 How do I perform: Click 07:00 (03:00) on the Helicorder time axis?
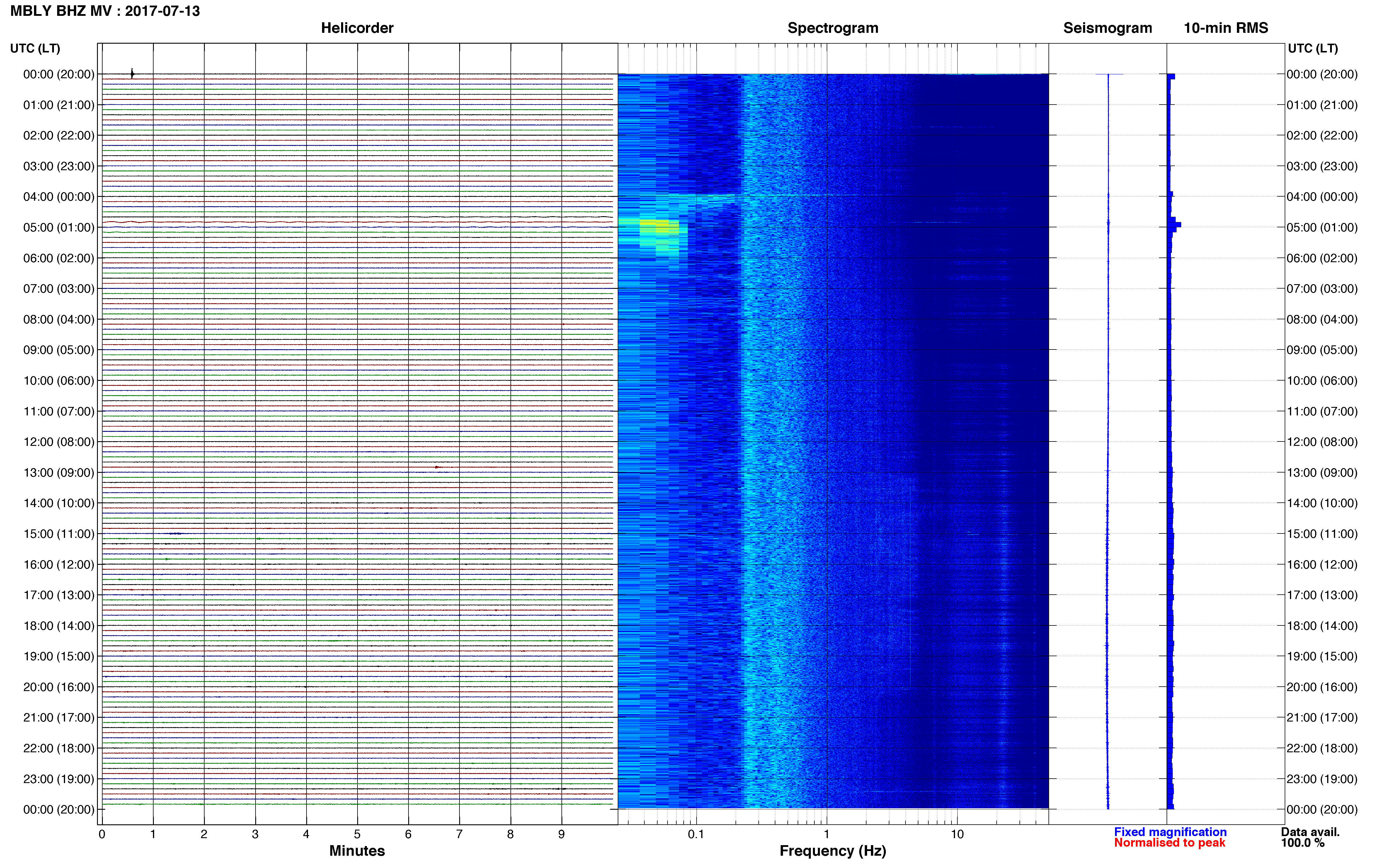point(59,289)
